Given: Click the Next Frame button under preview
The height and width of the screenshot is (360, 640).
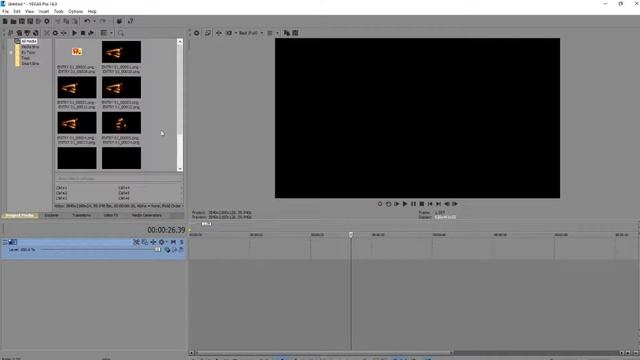Looking at the screenshot, I should pos(455,204).
